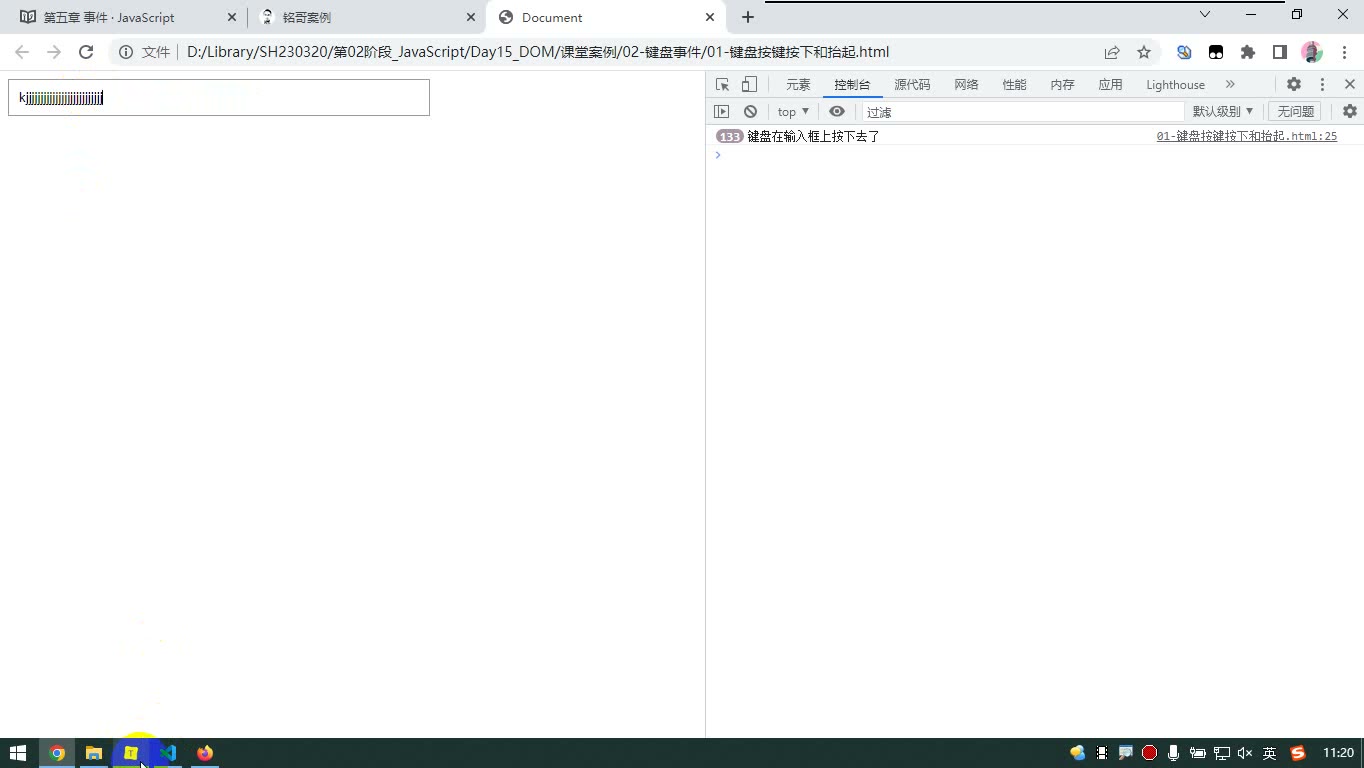The image size is (1364, 768).
Task: Reload the current page
Action: click(x=86, y=52)
